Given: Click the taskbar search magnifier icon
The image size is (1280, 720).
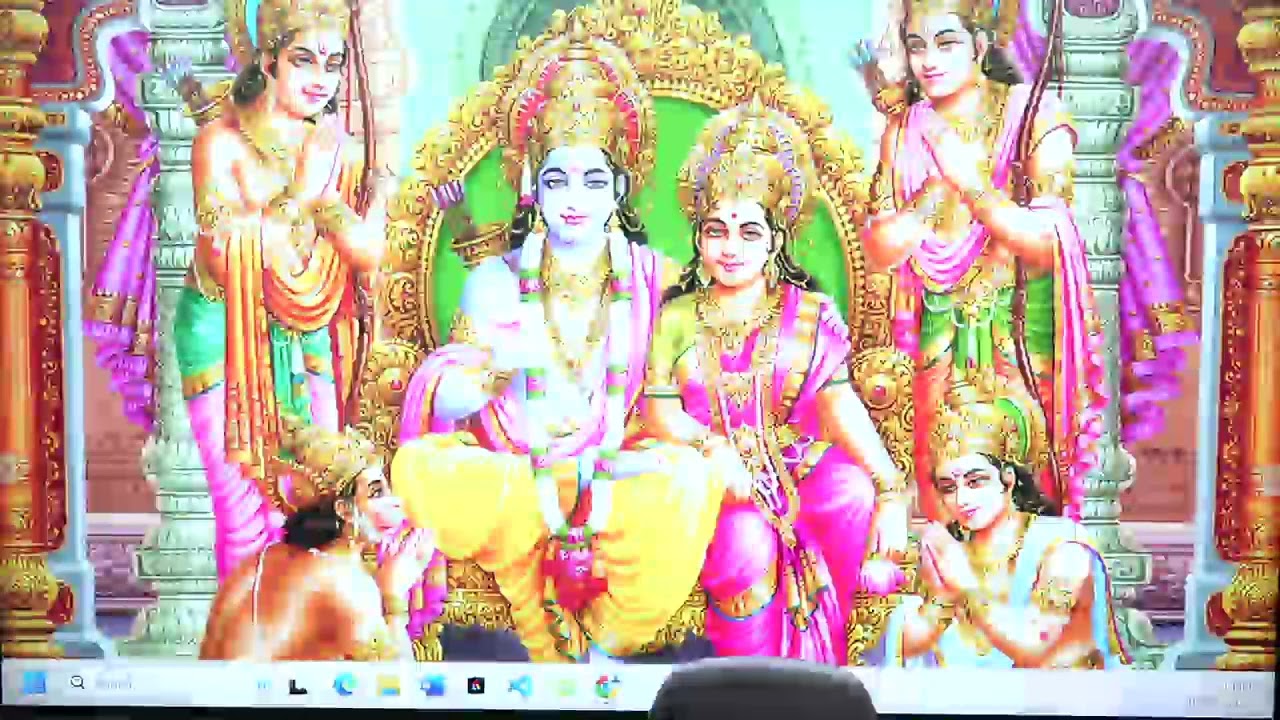Looking at the screenshot, I should [77, 683].
